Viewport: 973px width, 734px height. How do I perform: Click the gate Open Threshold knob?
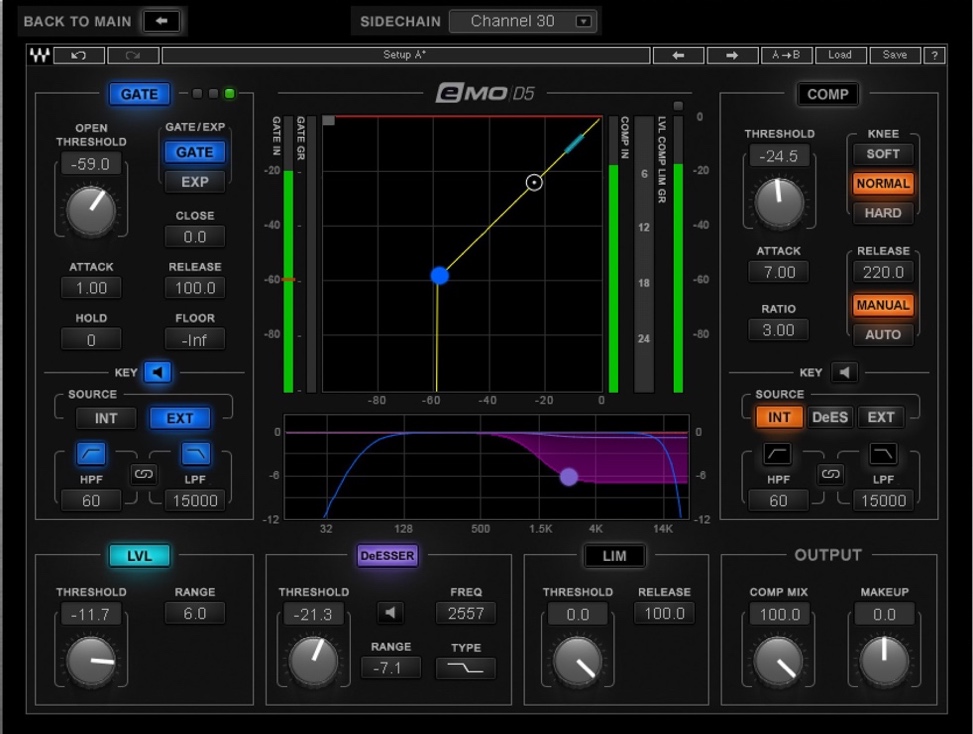(91, 210)
